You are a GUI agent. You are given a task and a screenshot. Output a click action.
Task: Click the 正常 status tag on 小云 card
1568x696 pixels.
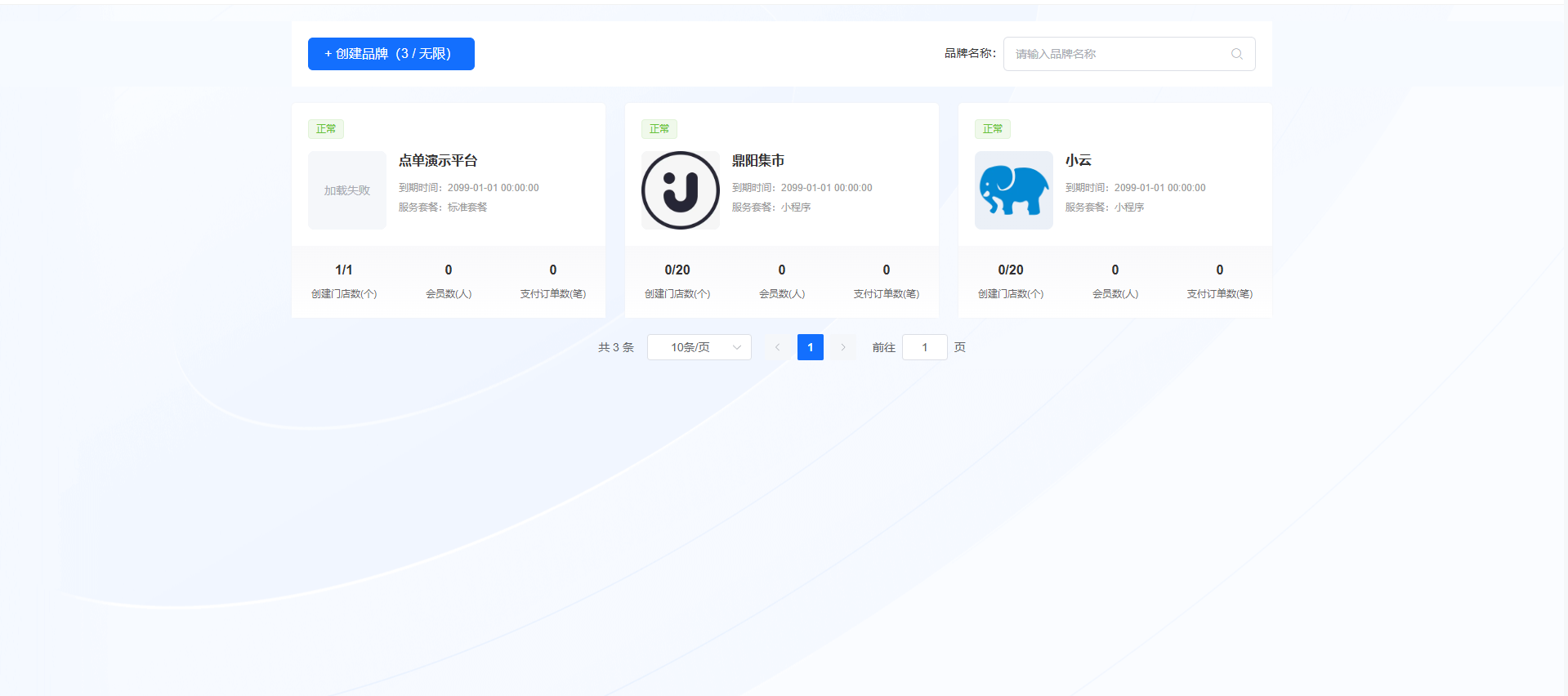(993, 129)
